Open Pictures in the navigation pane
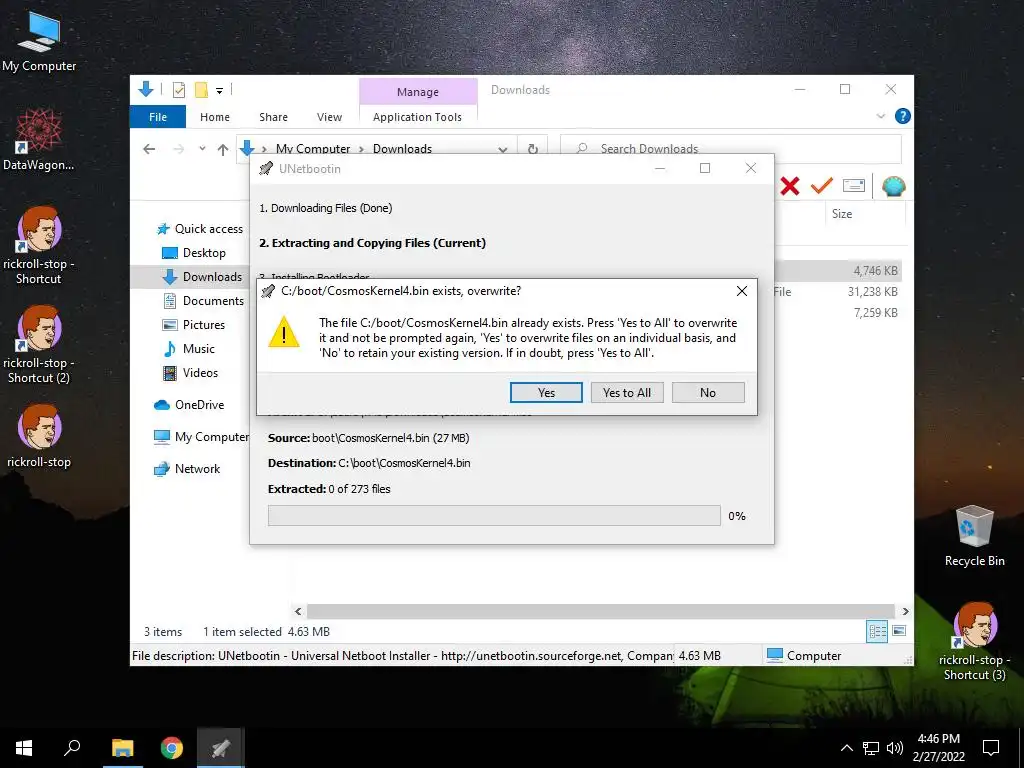Image resolution: width=1024 pixels, height=768 pixels. 193,325
